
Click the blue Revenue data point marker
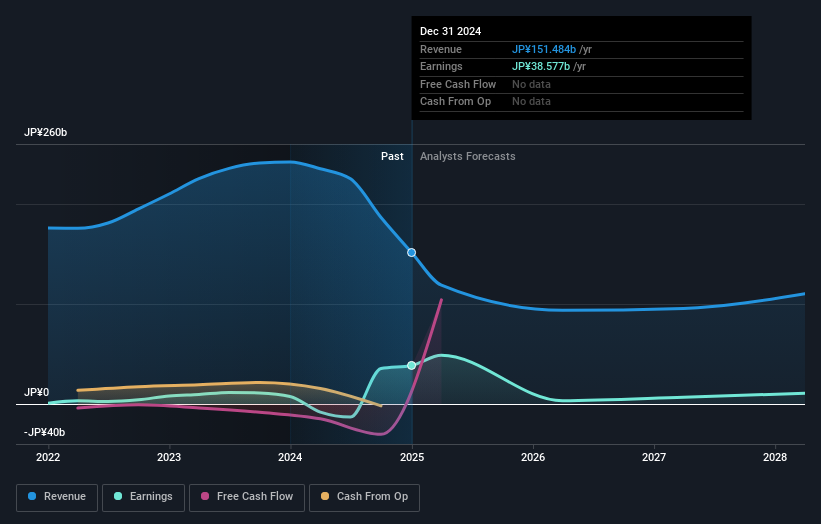412,252
